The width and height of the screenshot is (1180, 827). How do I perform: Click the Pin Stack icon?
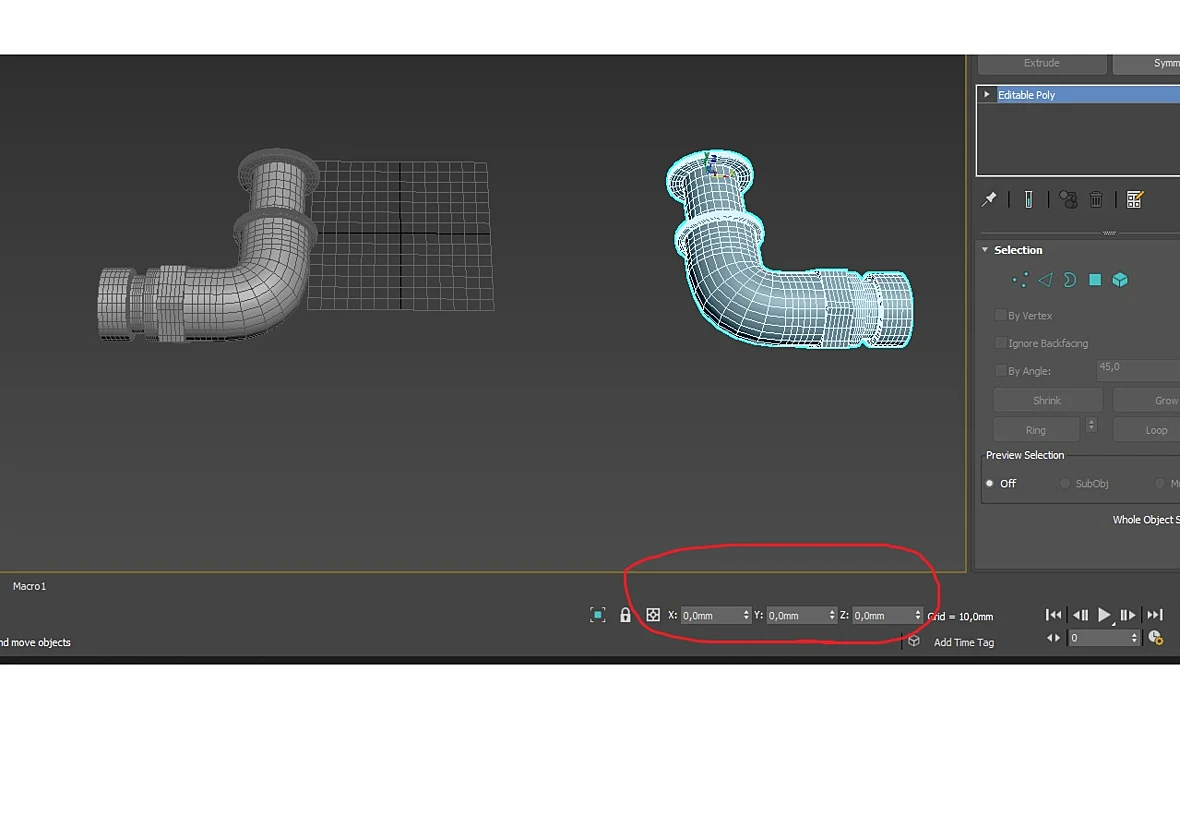[989, 199]
